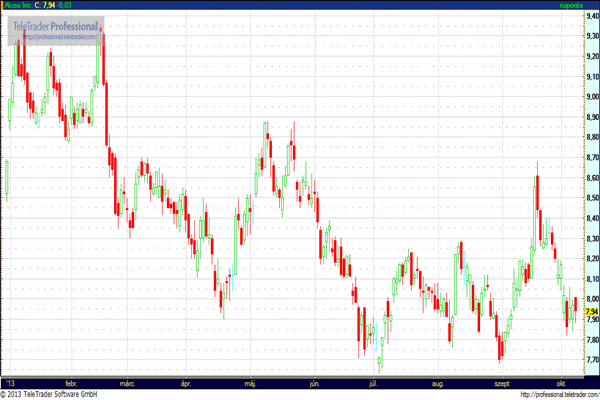Click the 'febr.' month label on time axis
The image size is (600, 400).
coord(70,382)
